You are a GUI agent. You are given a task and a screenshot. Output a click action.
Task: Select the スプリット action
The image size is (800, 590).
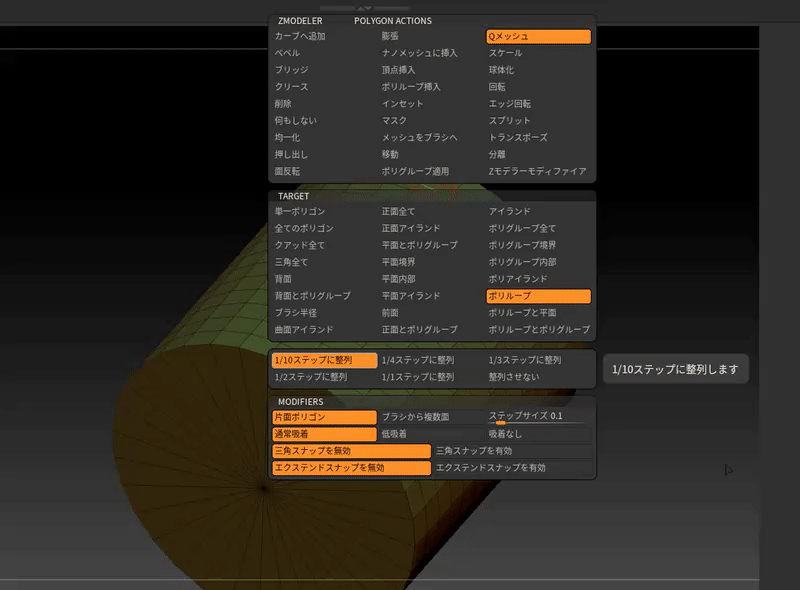(510, 120)
